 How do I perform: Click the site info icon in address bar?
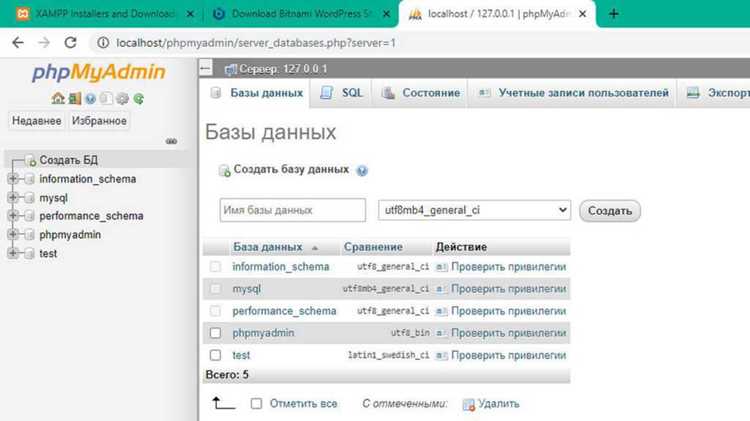(x=103, y=43)
